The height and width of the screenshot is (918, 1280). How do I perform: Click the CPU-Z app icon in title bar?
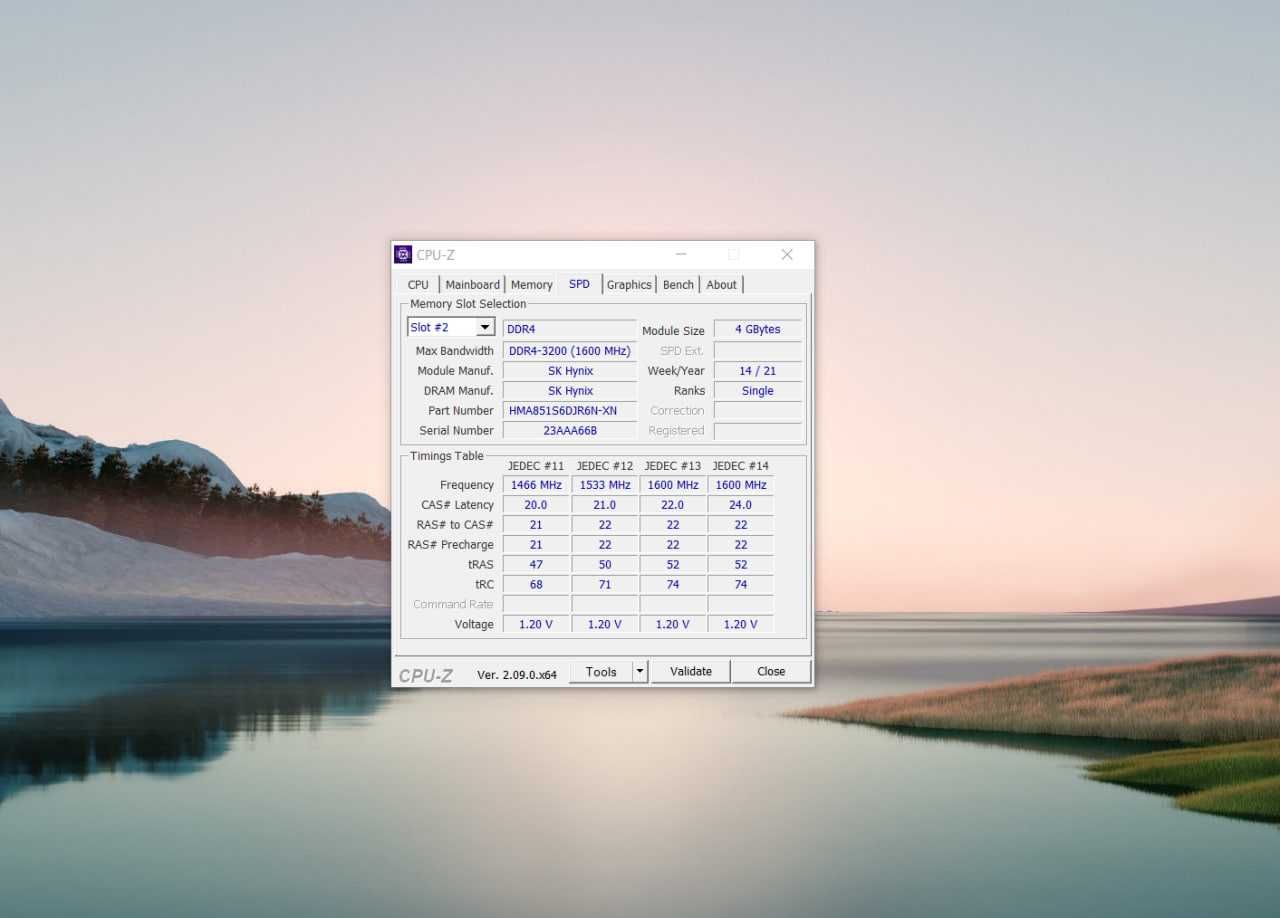[x=403, y=254]
